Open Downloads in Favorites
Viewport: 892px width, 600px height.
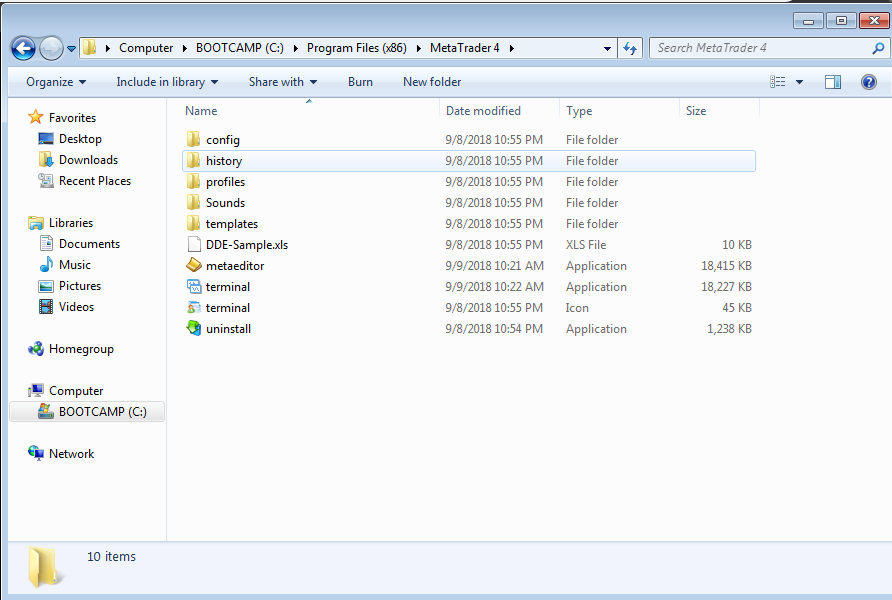point(88,160)
